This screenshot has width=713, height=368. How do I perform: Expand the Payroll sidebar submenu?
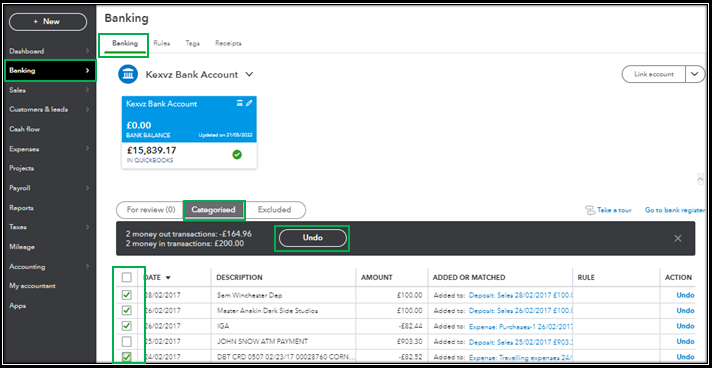click(x=87, y=188)
